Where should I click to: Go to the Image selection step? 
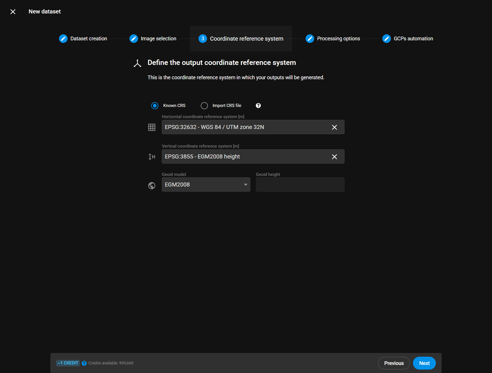click(153, 39)
